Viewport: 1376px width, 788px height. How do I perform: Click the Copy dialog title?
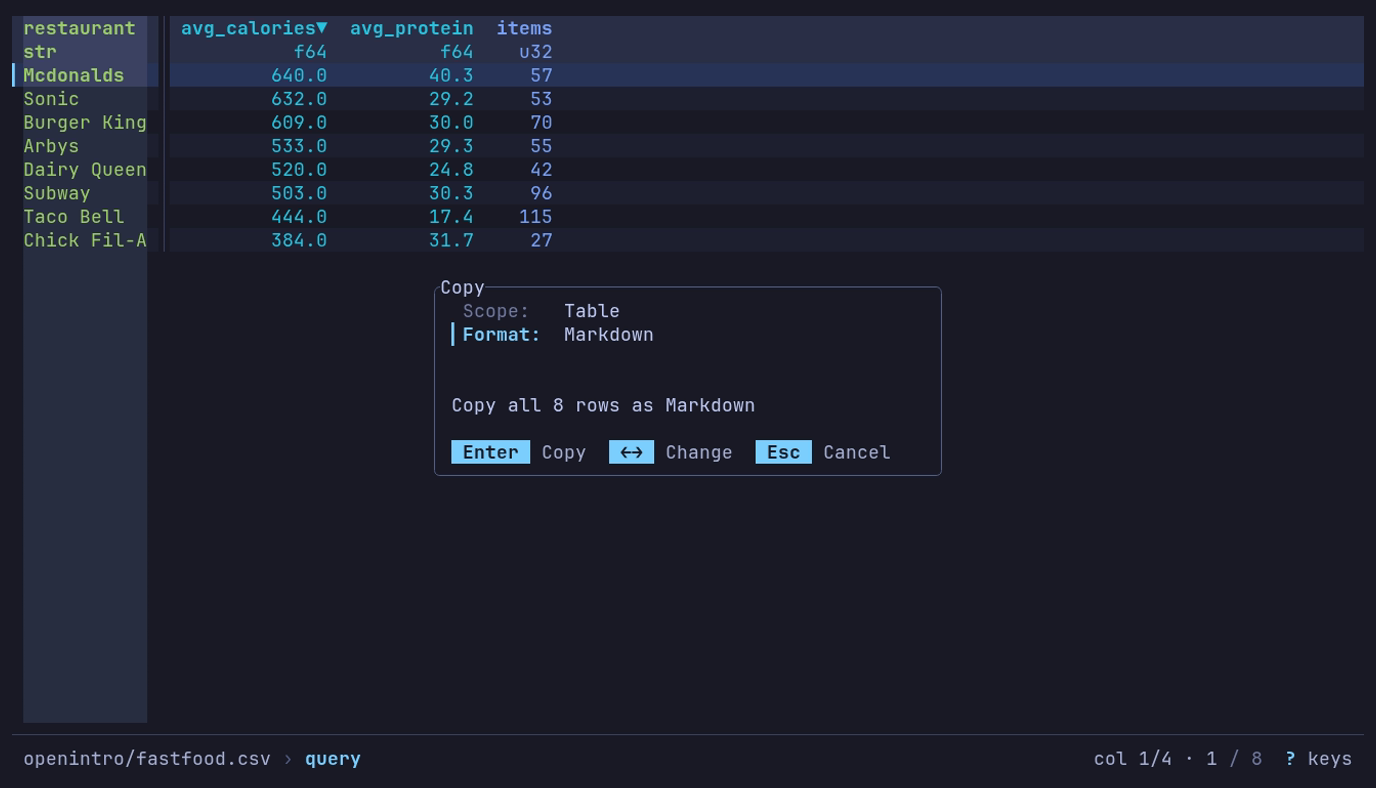pyautogui.click(x=462, y=288)
